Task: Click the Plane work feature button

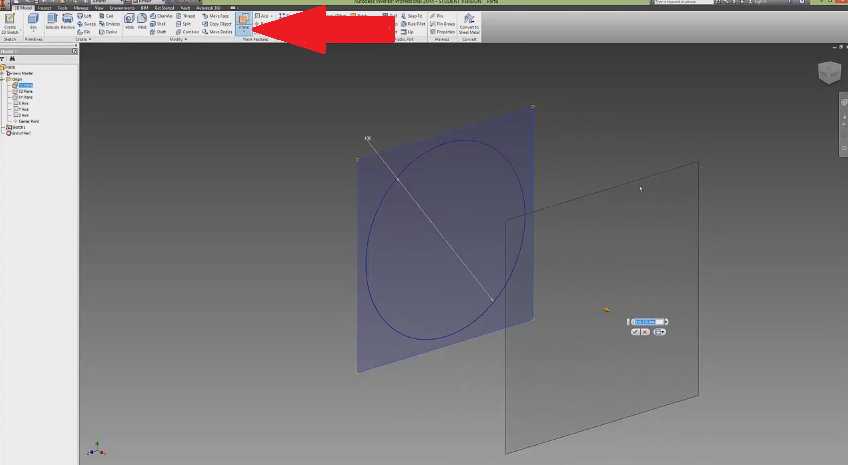Action: click(x=244, y=23)
